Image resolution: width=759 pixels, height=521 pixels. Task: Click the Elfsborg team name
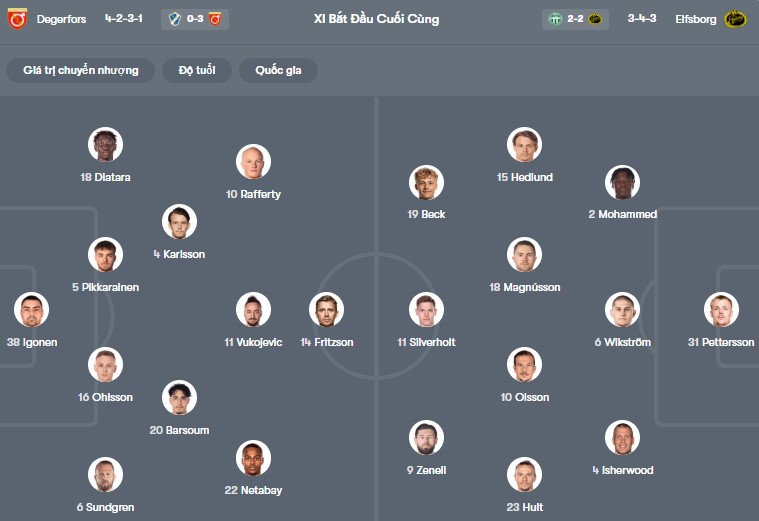(693, 18)
